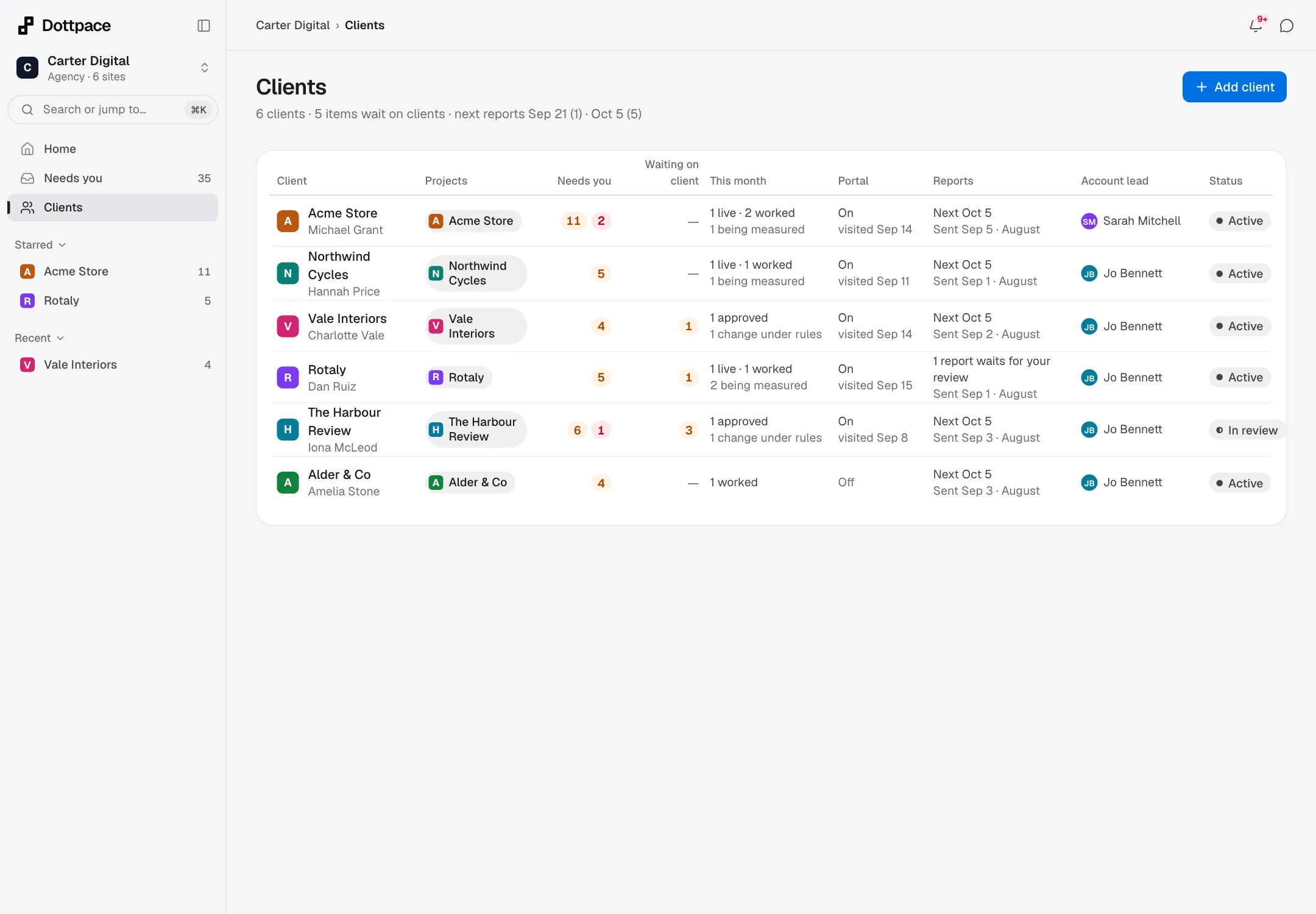Collapse the Starred section
This screenshot has height=914, width=1316.
40,244
